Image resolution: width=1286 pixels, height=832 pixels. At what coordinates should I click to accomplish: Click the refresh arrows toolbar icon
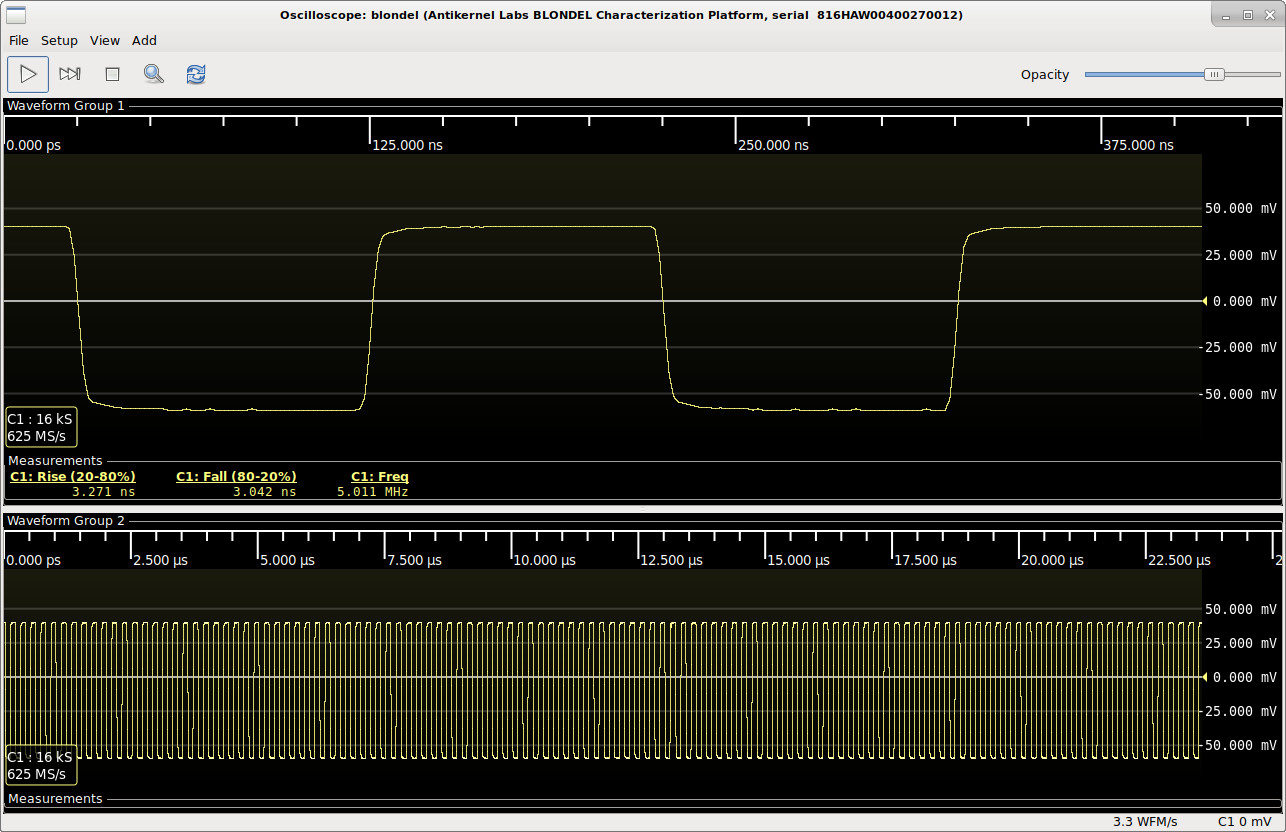[x=196, y=74]
